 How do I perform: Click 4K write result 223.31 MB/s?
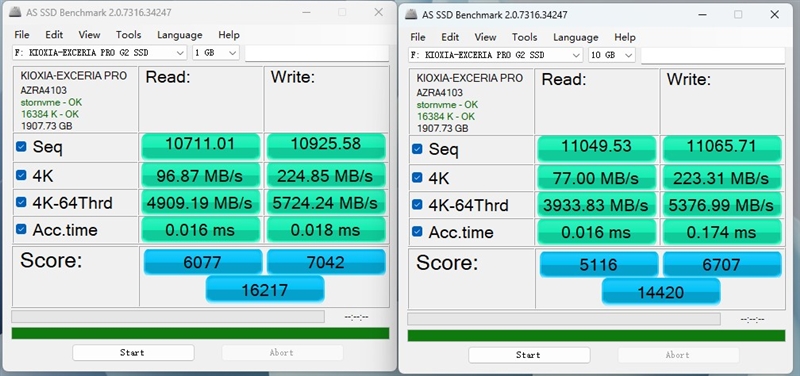tap(722, 178)
